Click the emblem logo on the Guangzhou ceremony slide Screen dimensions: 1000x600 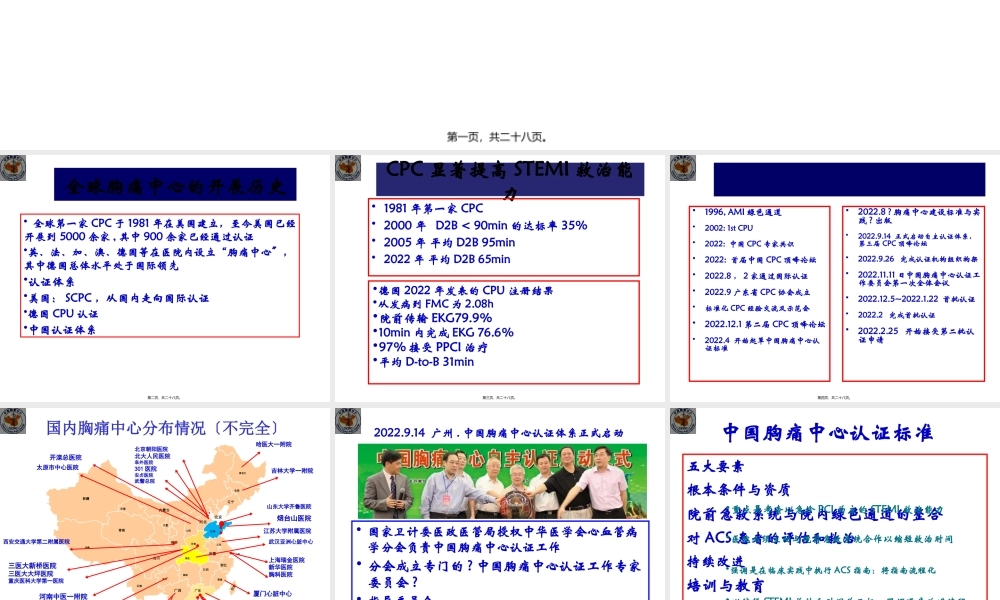[x=346, y=422]
